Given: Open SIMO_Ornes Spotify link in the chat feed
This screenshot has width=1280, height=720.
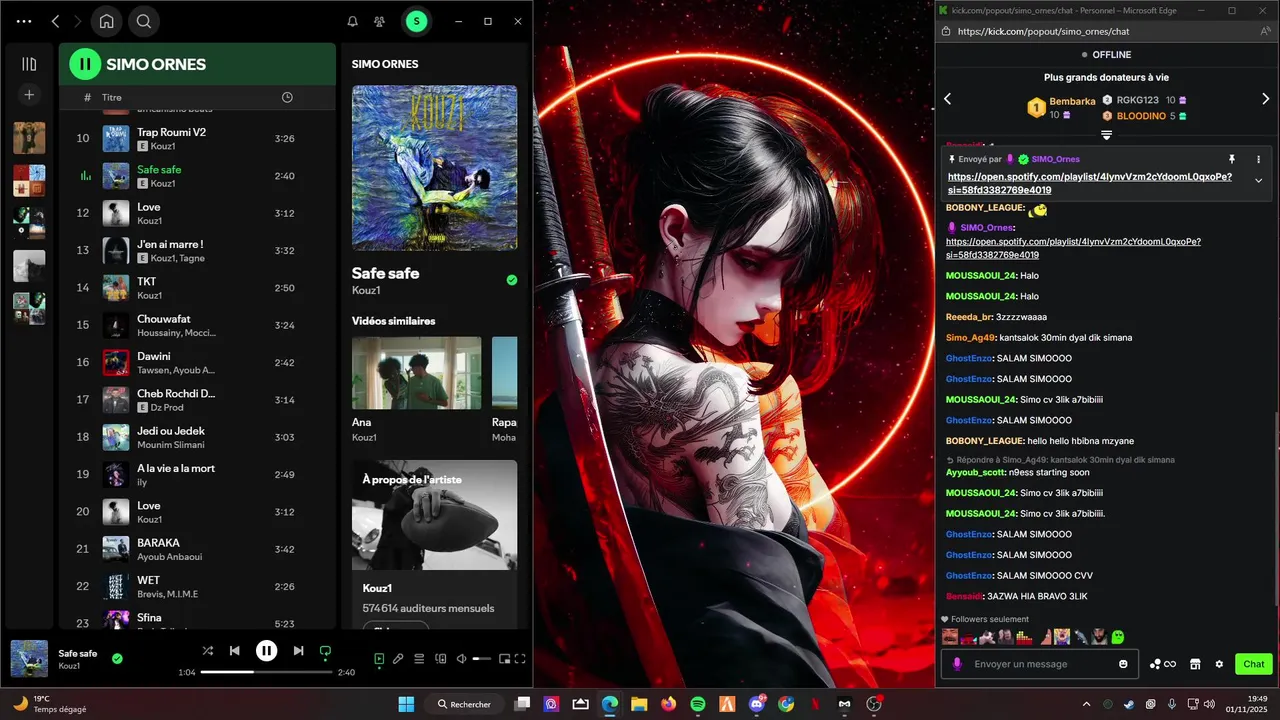Looking at the screenshot, I should coord(1073,248).
